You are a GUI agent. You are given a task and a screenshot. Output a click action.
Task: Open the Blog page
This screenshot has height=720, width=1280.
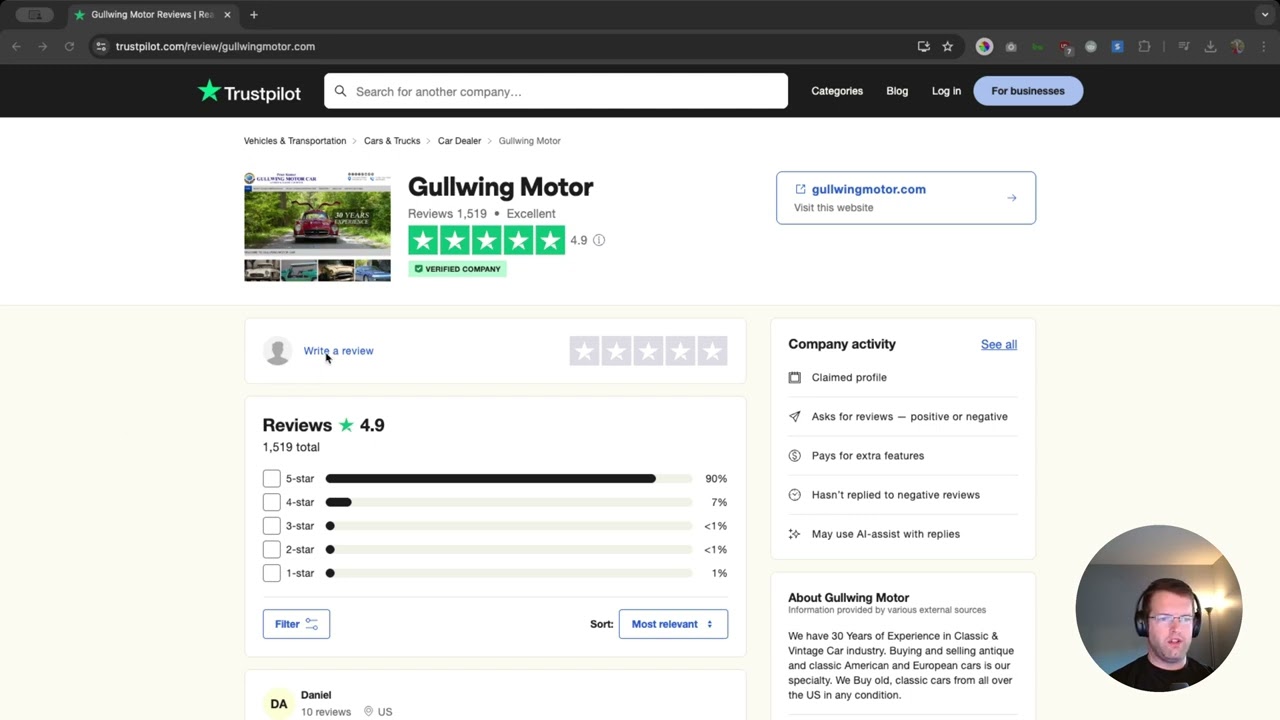click(x=897, y=91)
